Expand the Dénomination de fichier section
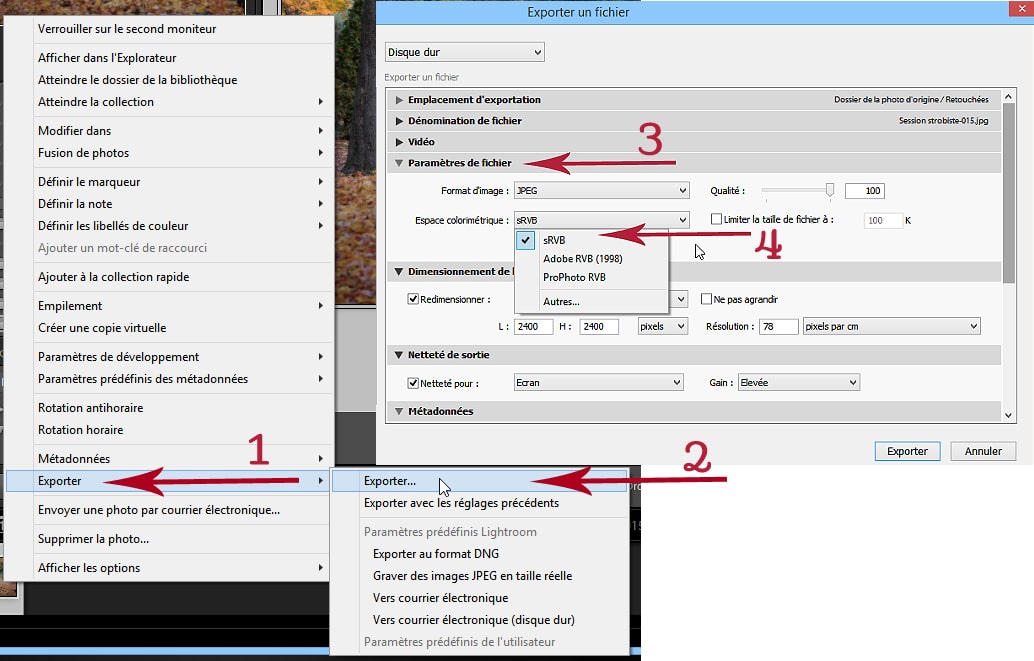This screenshot has width=1034, height=661. pos(400,121)
